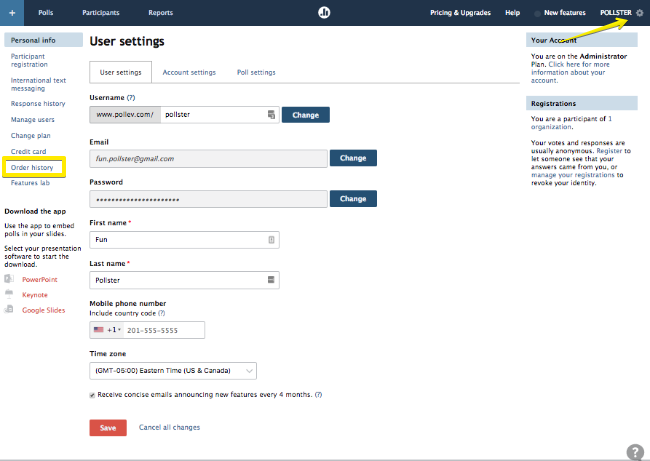Viewport: 650px width, 461px height.
Task: Open the settings gear next to POLLSTER
Action: 640,13
